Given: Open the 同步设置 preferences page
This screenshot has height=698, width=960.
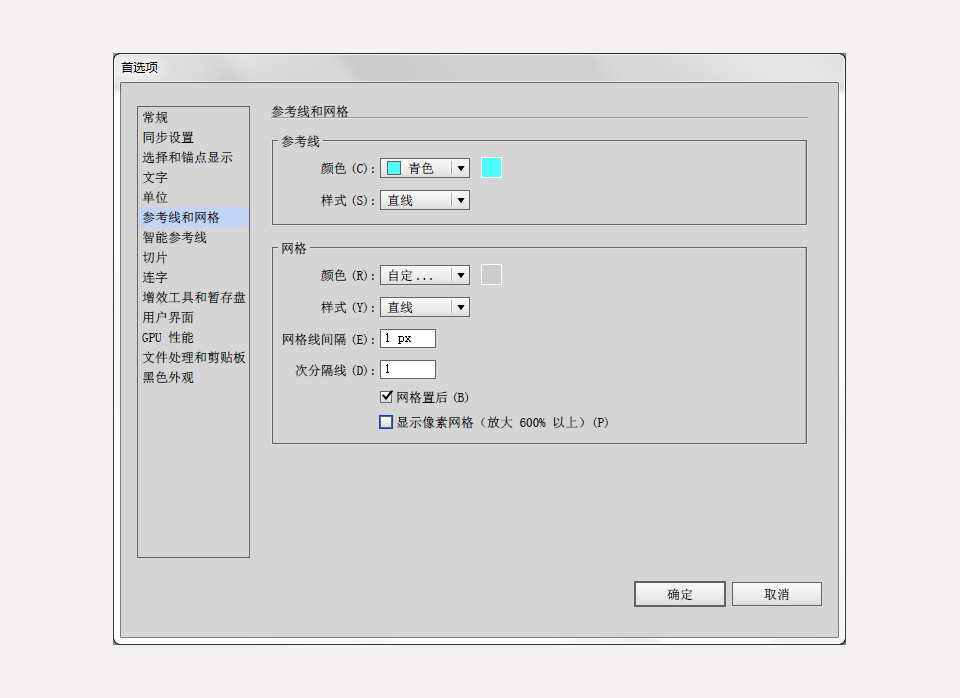Looking at the screenshot, I should point(168,137).
